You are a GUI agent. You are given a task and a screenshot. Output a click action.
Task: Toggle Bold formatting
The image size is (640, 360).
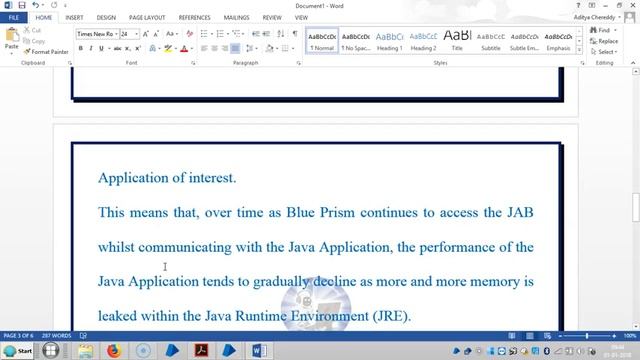coord(81,49)
